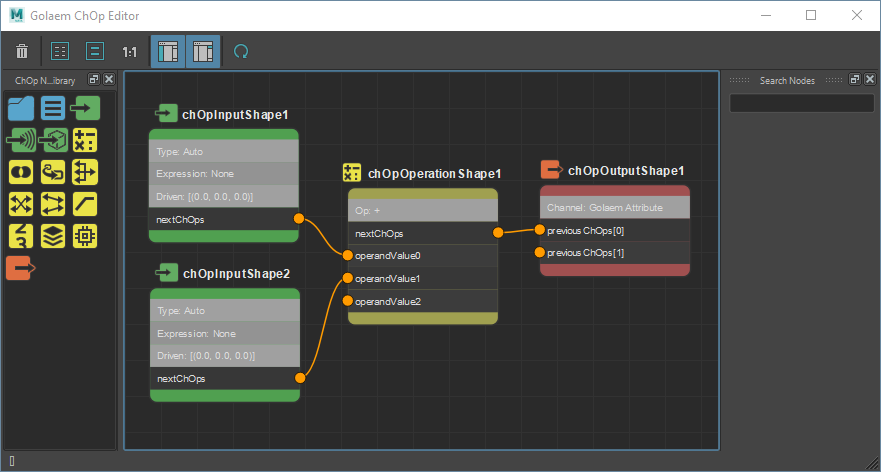Toggle the left library panel visibility button
881x472 pixels.
point(168,52)
